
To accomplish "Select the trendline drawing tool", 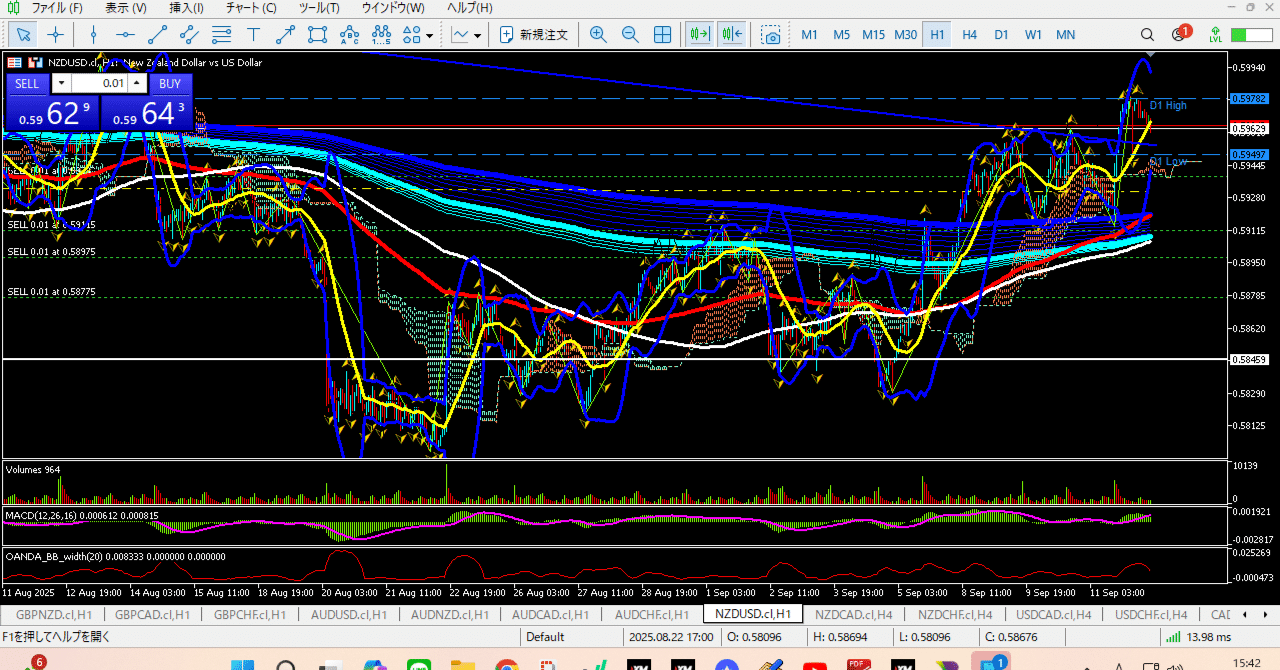I will [x=157, y=34].
